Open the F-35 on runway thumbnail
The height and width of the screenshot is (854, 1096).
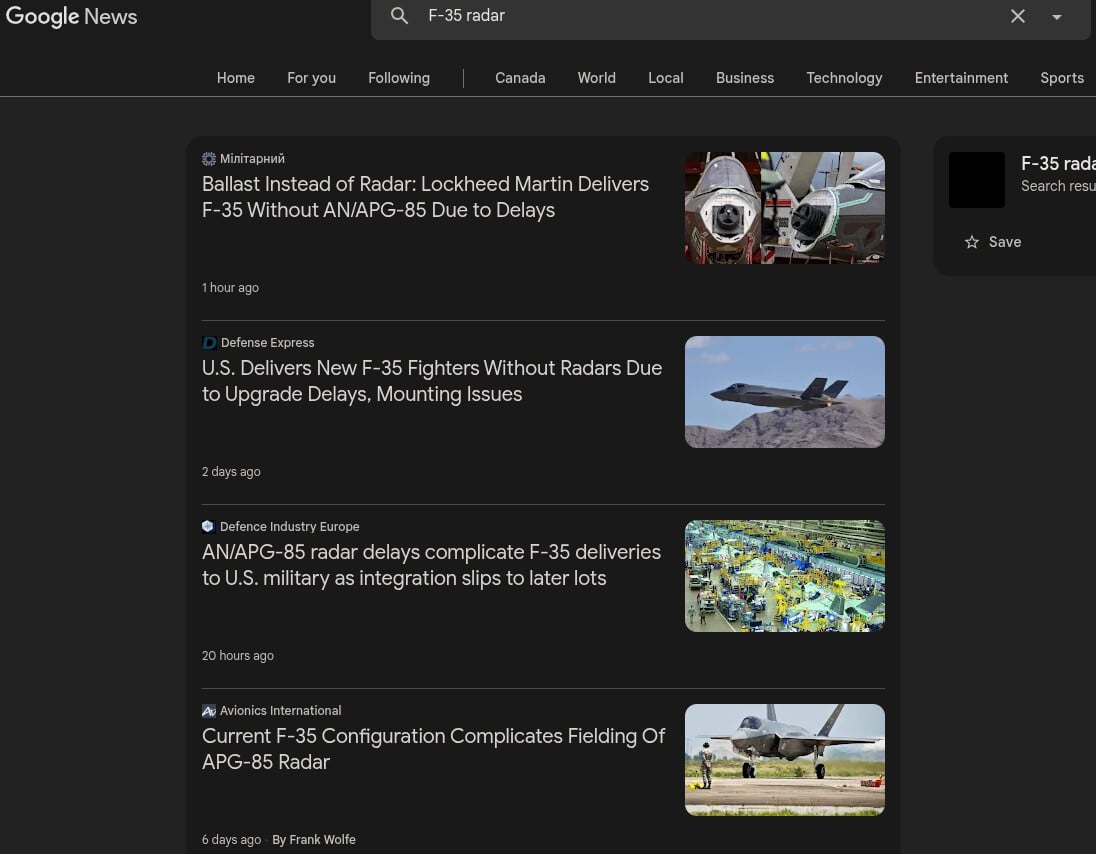(x=784, y=760)
